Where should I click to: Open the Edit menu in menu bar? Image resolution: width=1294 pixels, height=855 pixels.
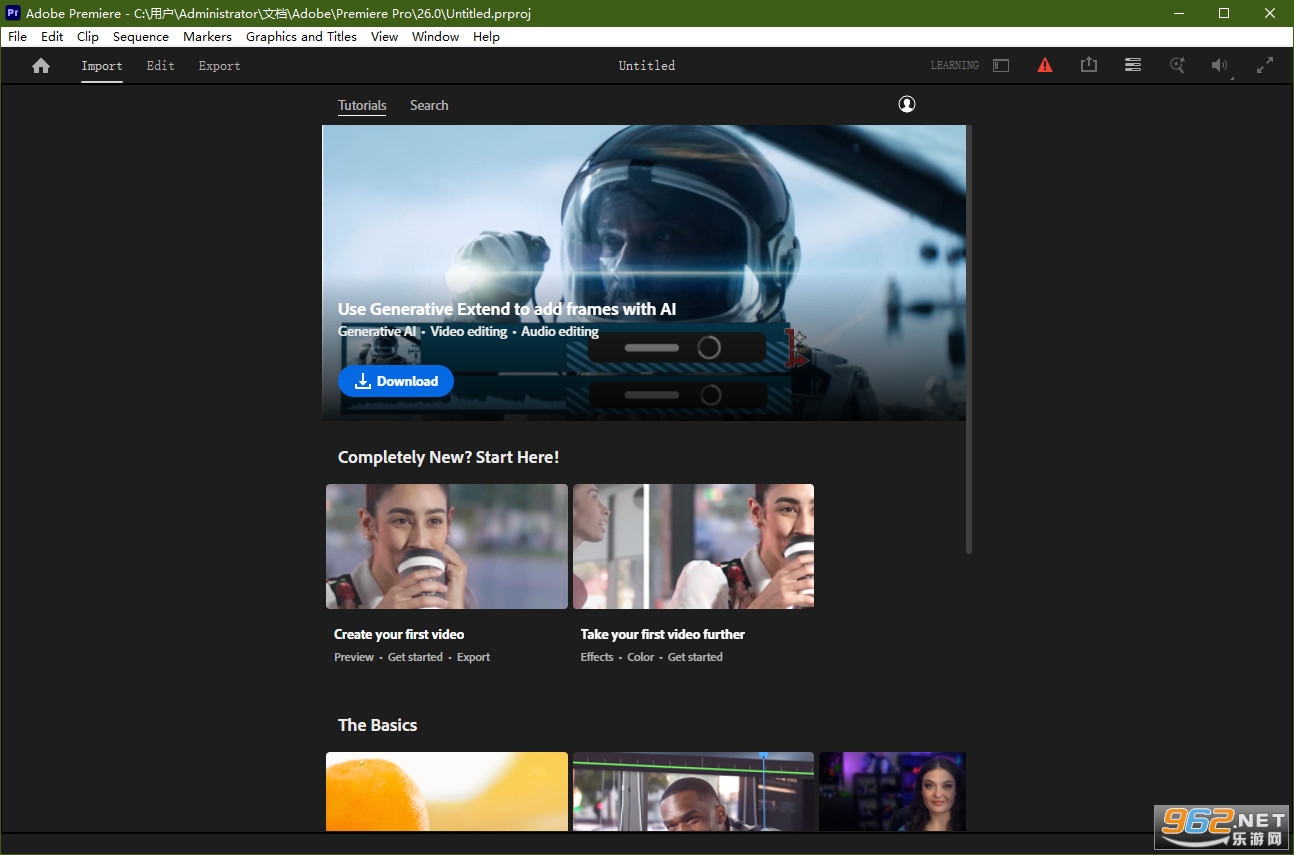(x=52, y=36)
